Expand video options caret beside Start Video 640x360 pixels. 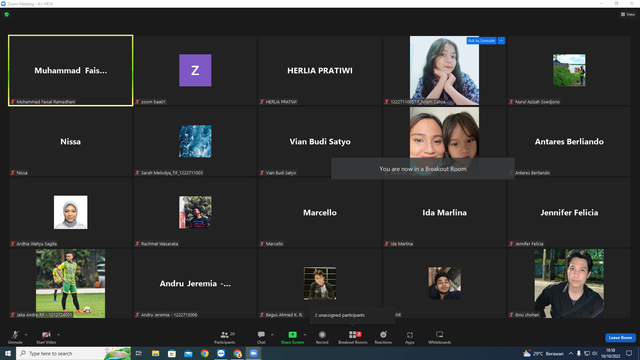tap(59, 335)
